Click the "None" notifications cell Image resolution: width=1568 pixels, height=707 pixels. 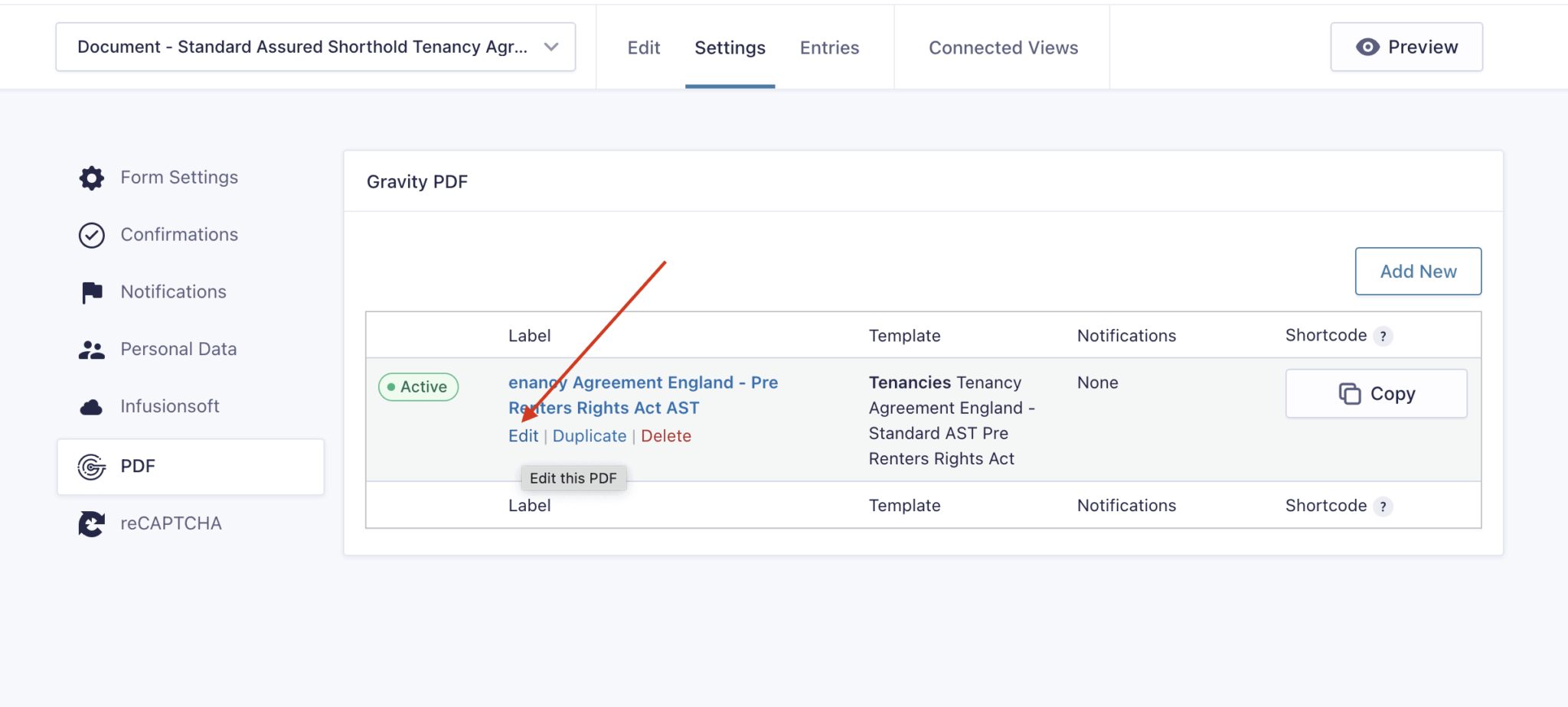point(1097,383)
